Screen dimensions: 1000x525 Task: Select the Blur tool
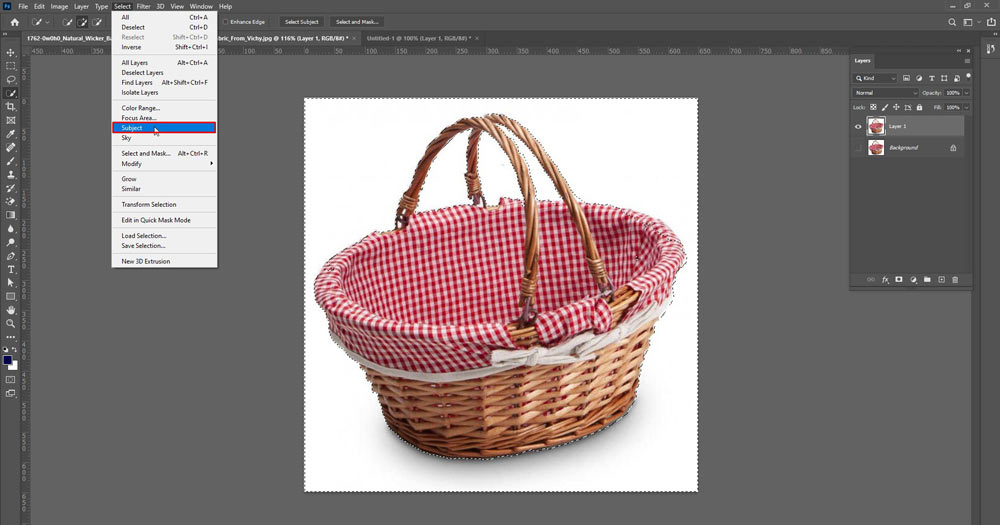[x=11, y=228]
